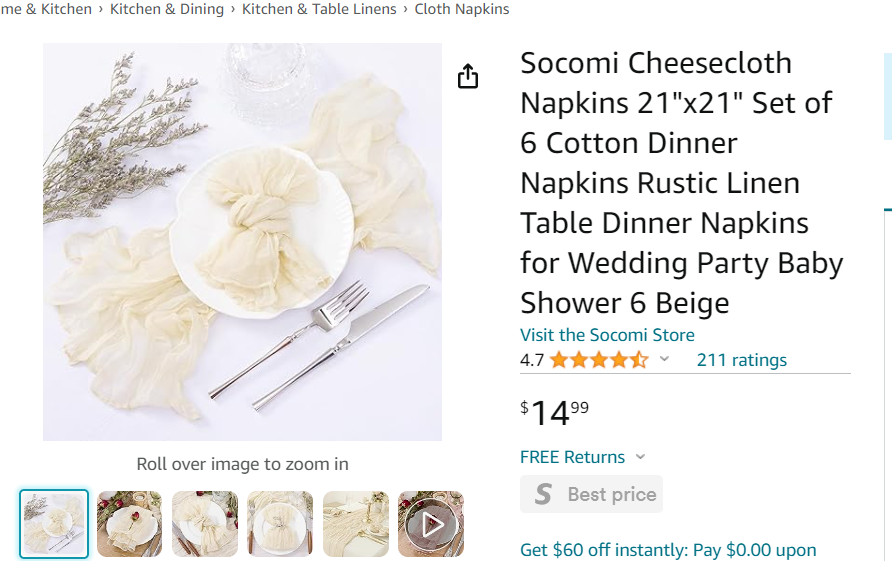This screenshot has height=561, width=892.
Task: Expand the FREE Returns chevron
Action: [x=641, y=457]
